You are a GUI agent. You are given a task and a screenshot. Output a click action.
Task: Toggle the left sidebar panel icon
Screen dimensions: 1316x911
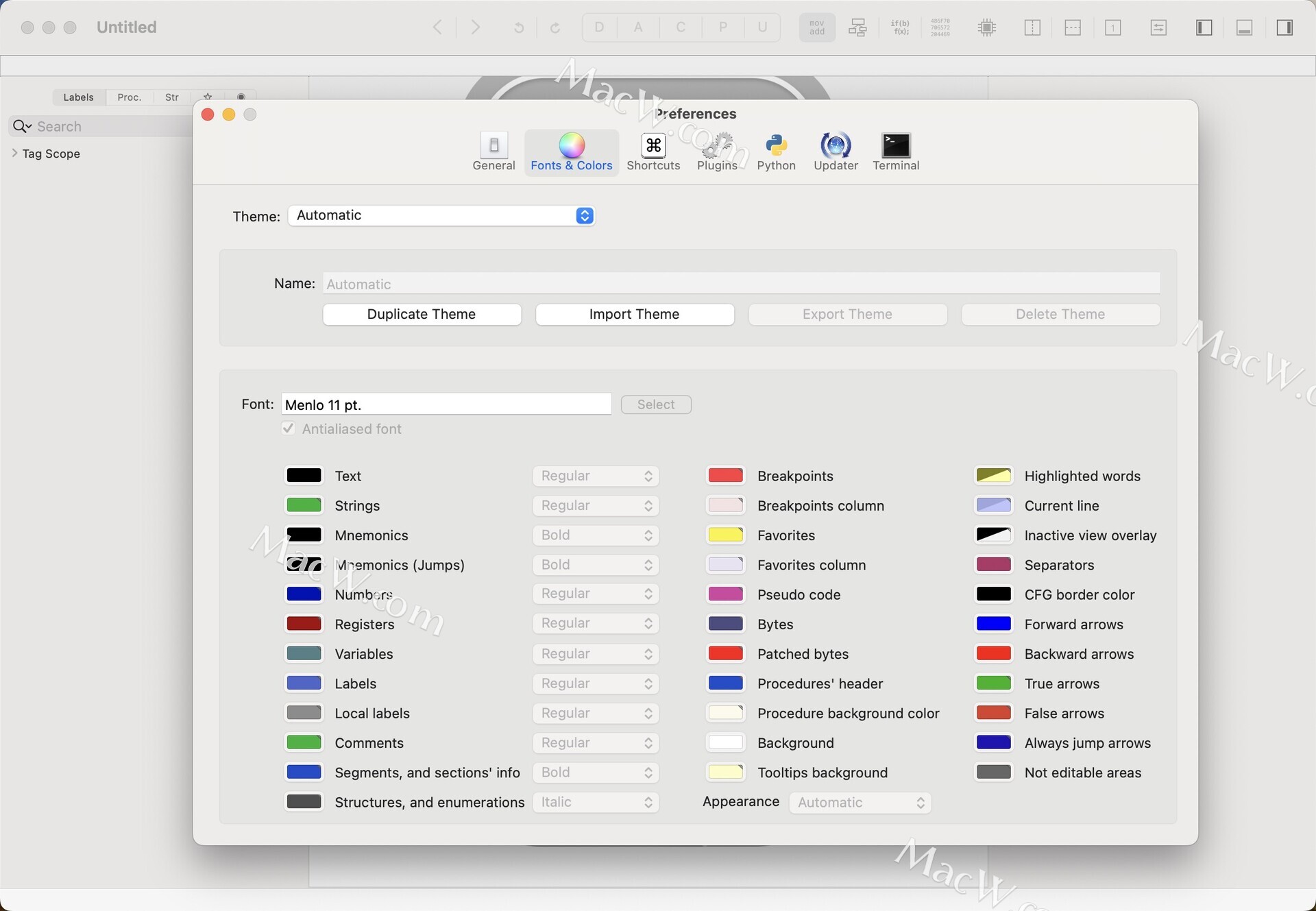1204,27
